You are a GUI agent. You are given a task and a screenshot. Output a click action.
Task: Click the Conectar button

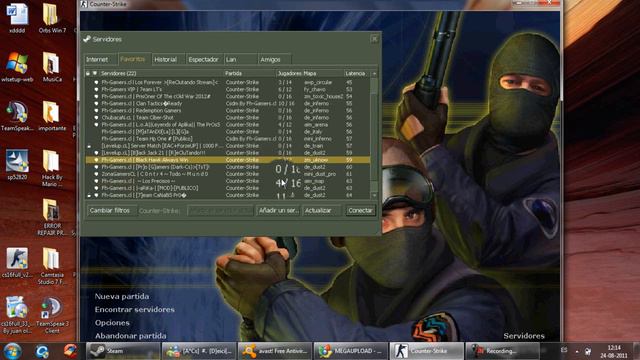pyautogui.click(x=360, y=211)
